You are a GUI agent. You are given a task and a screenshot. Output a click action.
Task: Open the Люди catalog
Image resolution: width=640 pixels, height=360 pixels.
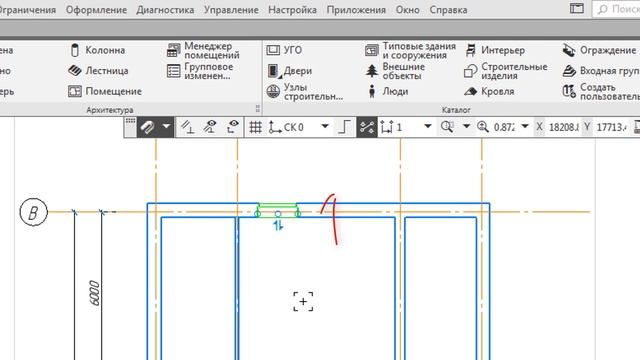point(388,91)
